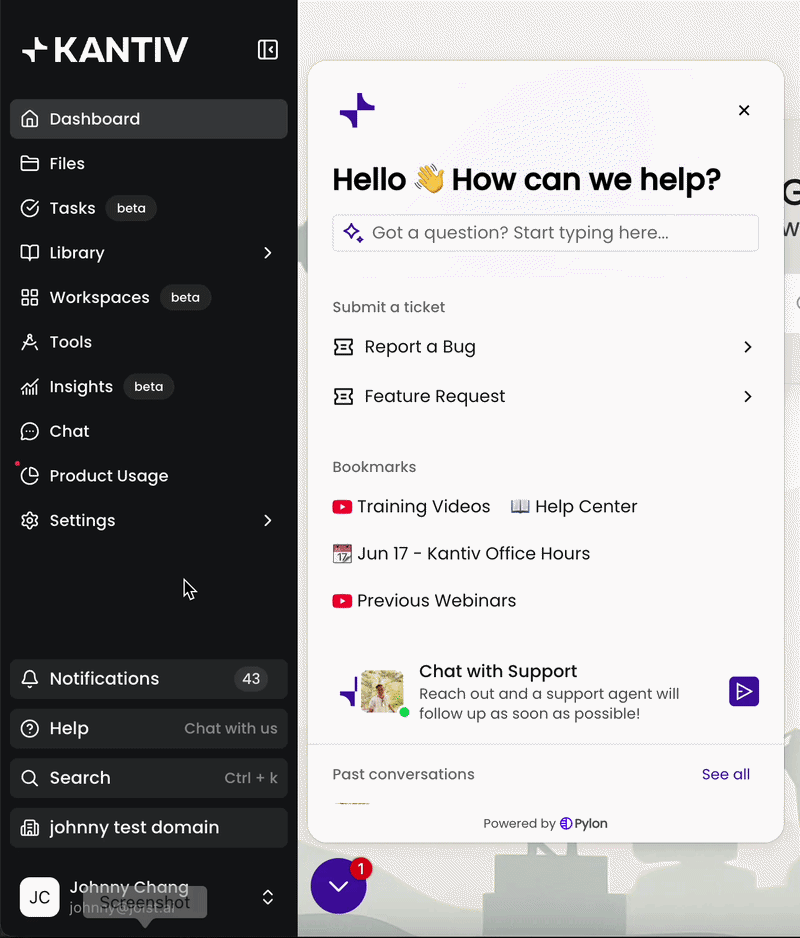The height and width of the screenshot is (938, 800).
Task: Click See all past conversations
Action: click(726, 775)
